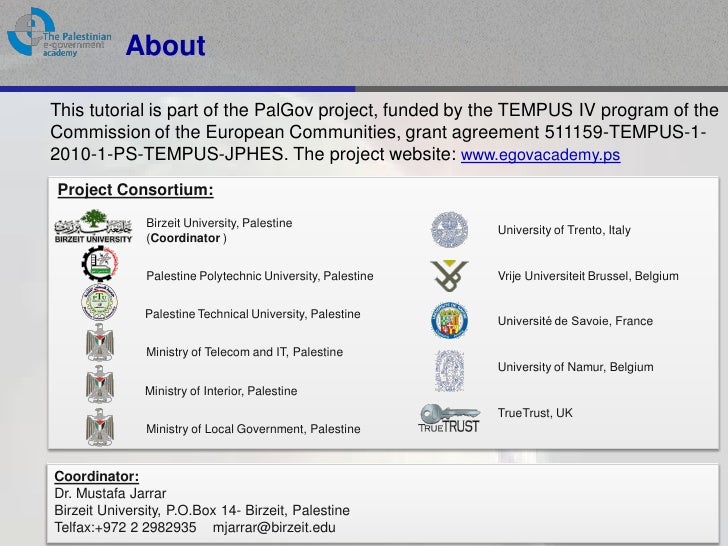The width and height of the screenshot is (728, 546).
Task: Click the Université de Savoie crest
Action: [449, 320]
